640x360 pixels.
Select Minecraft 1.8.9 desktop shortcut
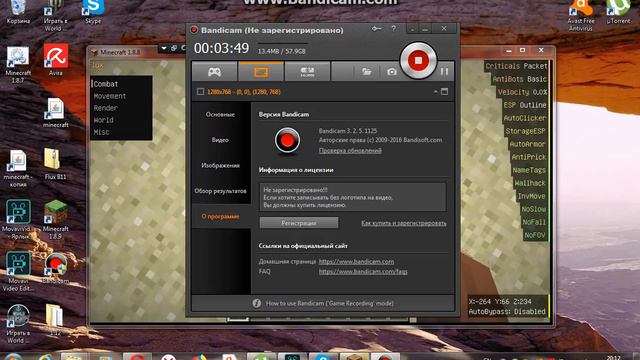click(56, 220)
